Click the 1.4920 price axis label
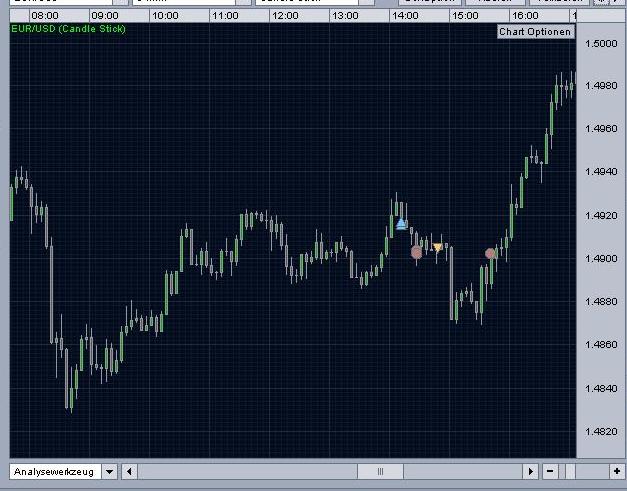 point(601,216)
